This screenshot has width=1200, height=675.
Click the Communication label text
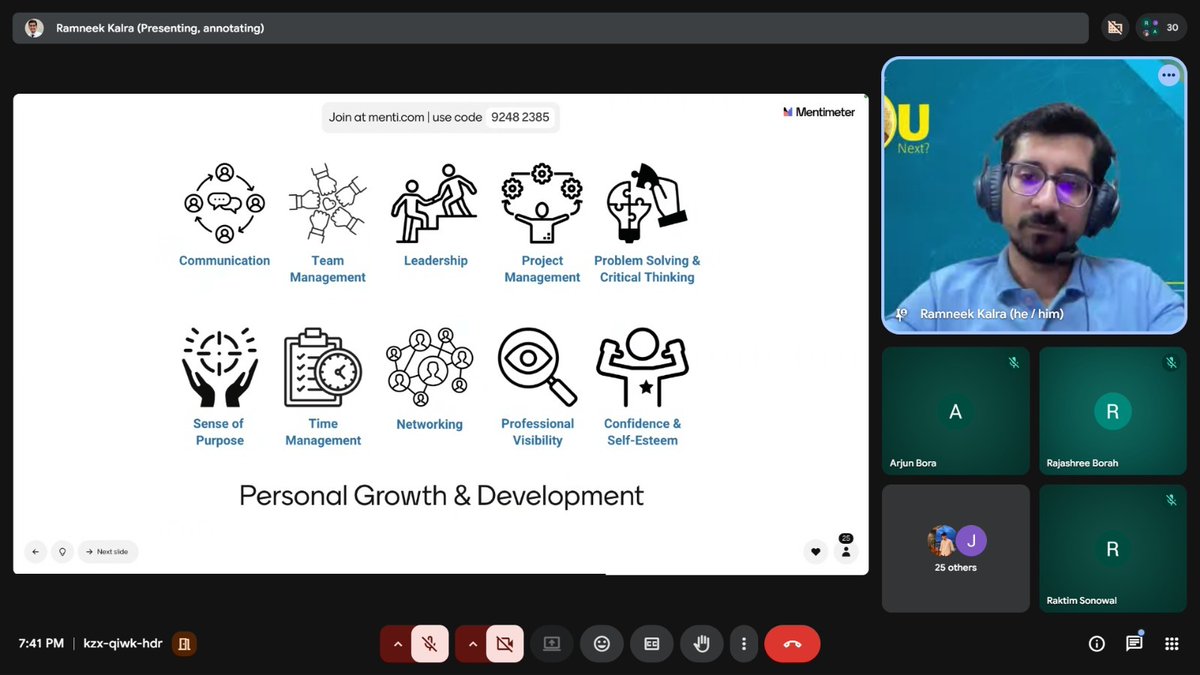pos(224,261)
